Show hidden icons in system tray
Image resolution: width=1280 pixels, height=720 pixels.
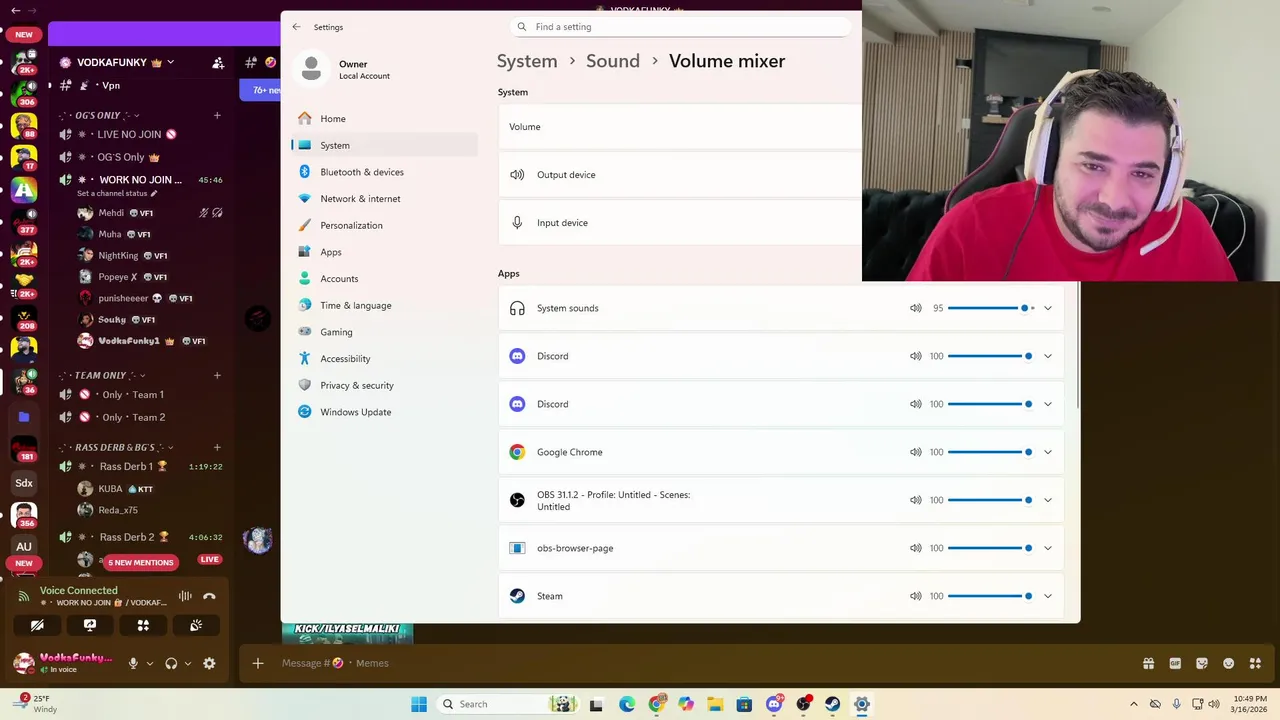point(1133,704)
